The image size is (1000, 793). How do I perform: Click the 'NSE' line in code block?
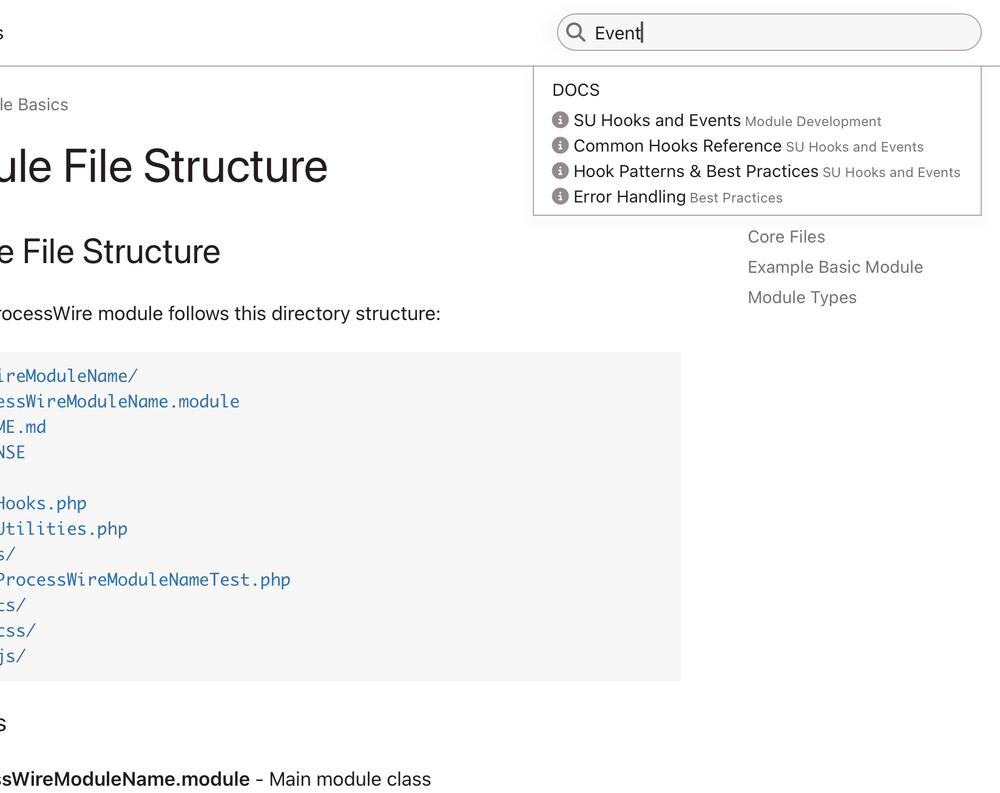pyautogui.click(x=13, y=452)
